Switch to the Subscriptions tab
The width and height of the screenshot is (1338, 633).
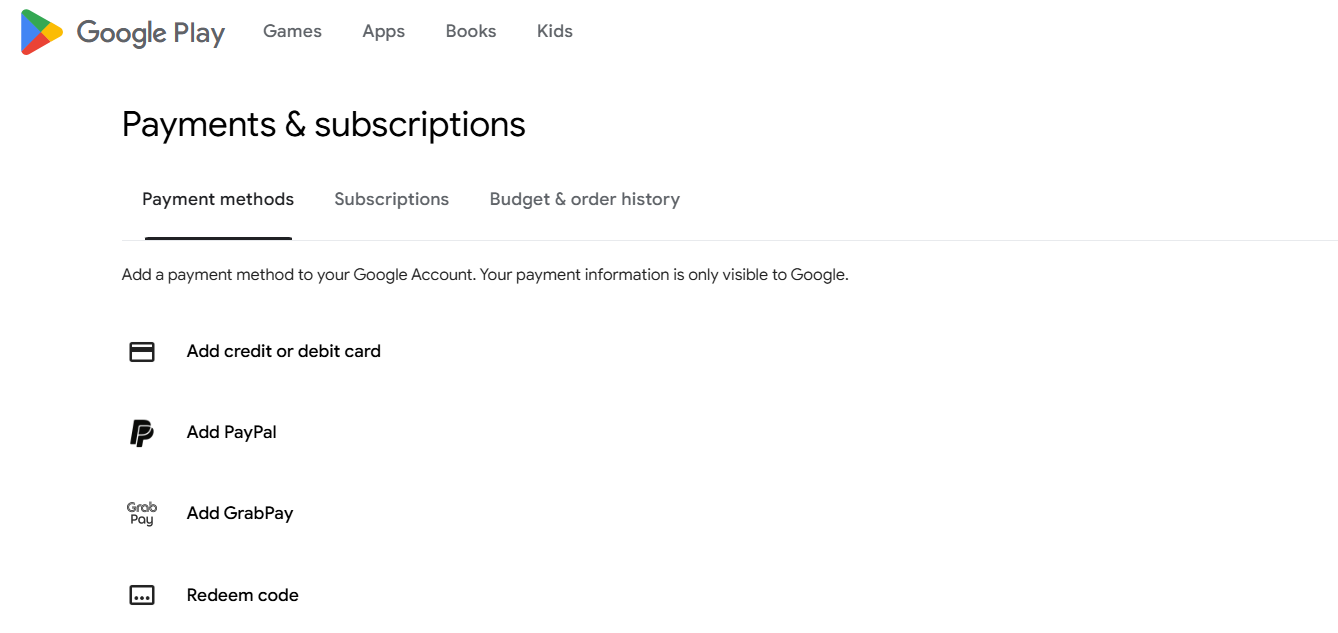392,199
